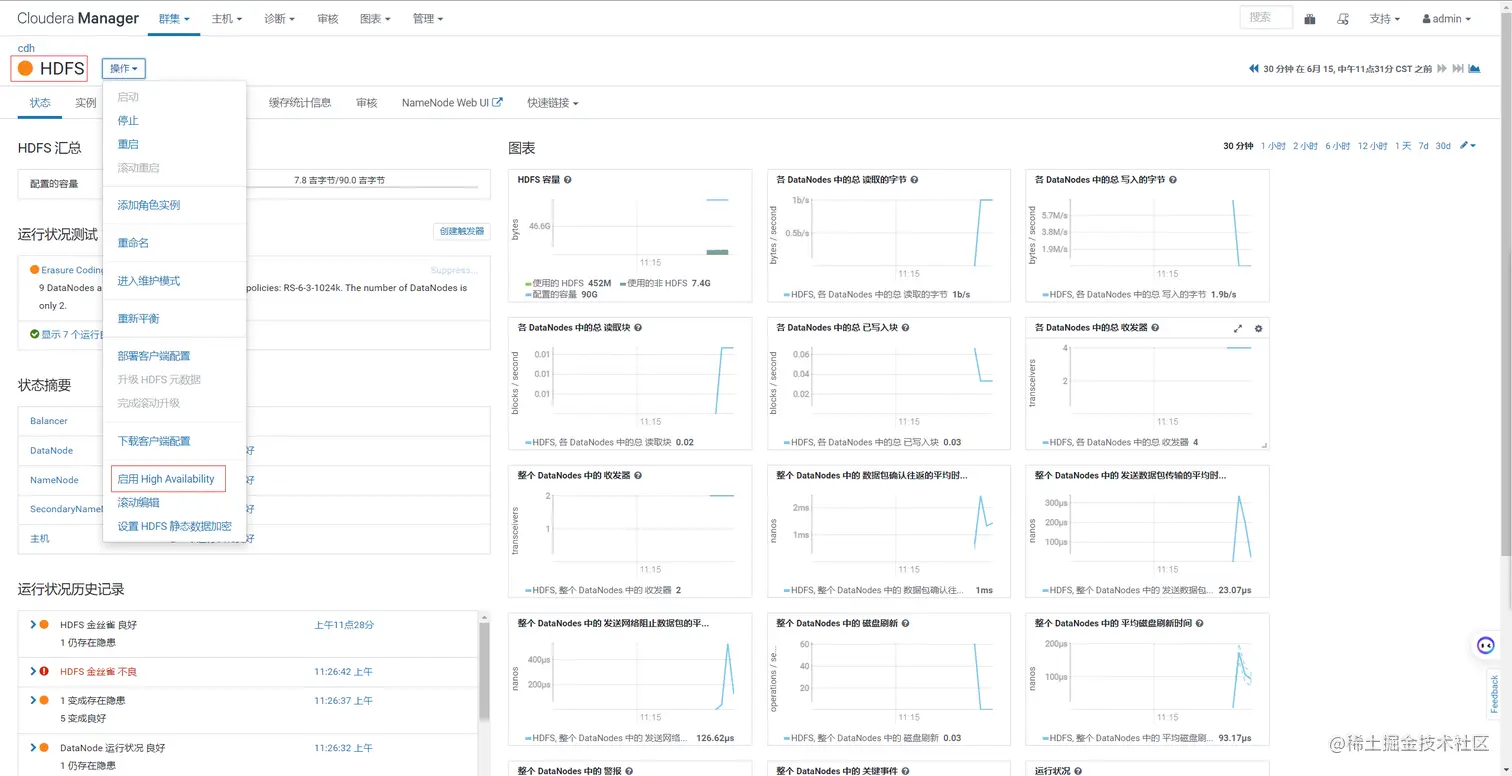Screen dimensions: 1512x776
Task: Click help icon beside 平均磁盘刷新时间 chart
Action: pos(1199,624)
